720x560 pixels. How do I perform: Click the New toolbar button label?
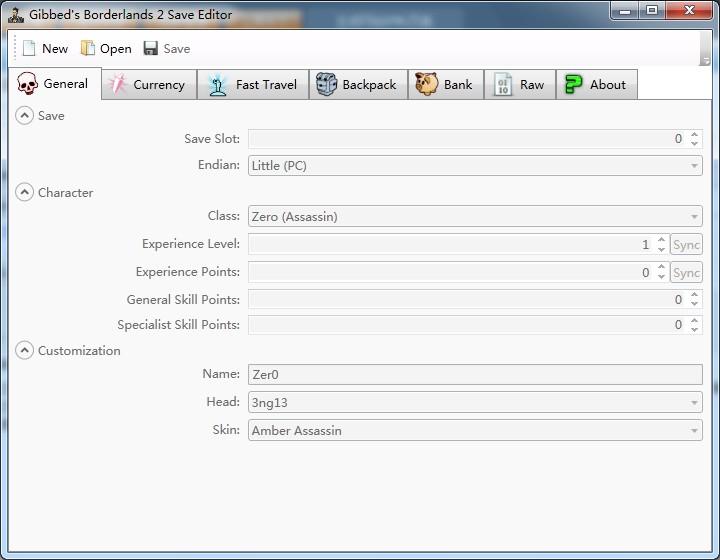tap(55, 49)
